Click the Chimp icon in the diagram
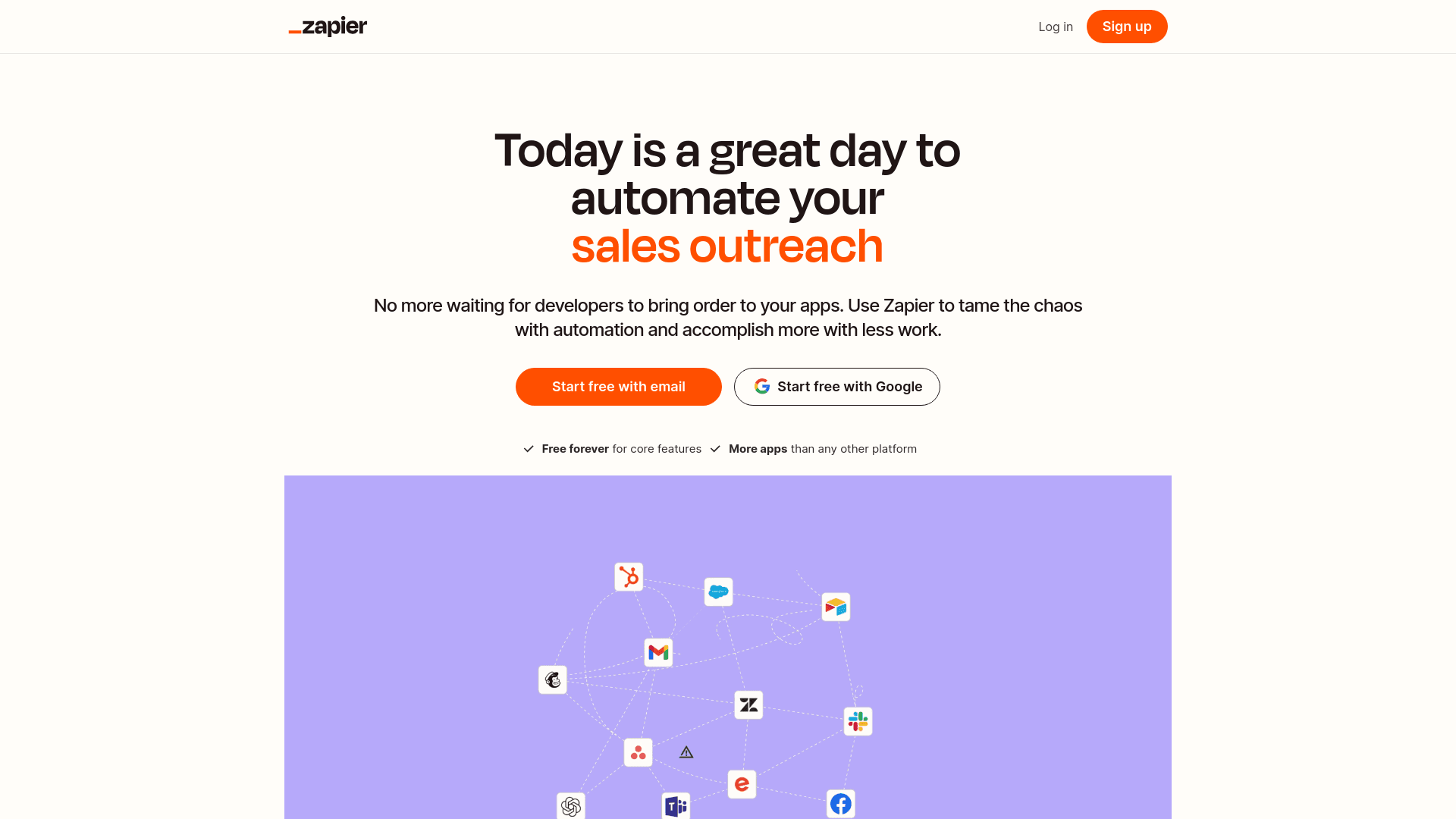Screen dimensions: 1456x819 (553, 680)
